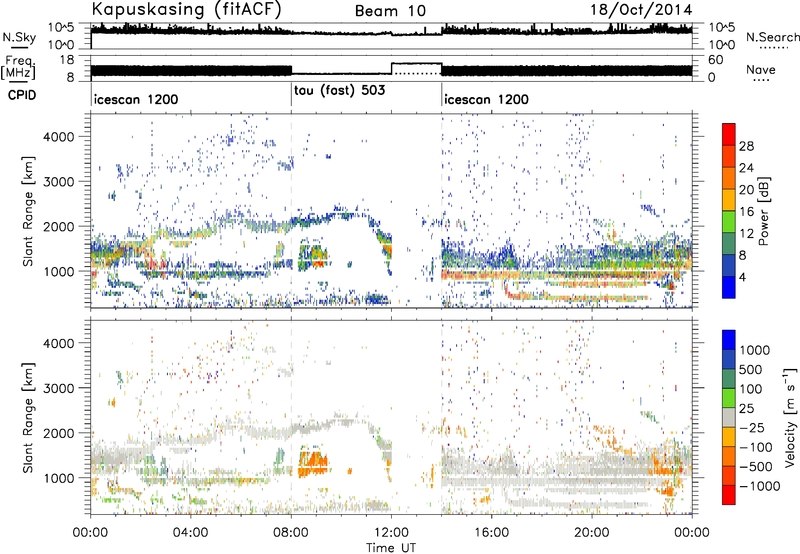Click the frequency step-up segment after 12:00

pos(416,63)
